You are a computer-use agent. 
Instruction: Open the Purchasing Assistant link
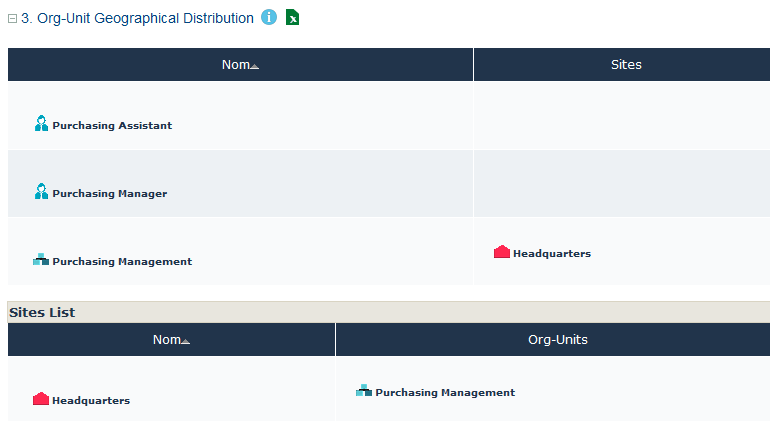(x=112, y=126)
